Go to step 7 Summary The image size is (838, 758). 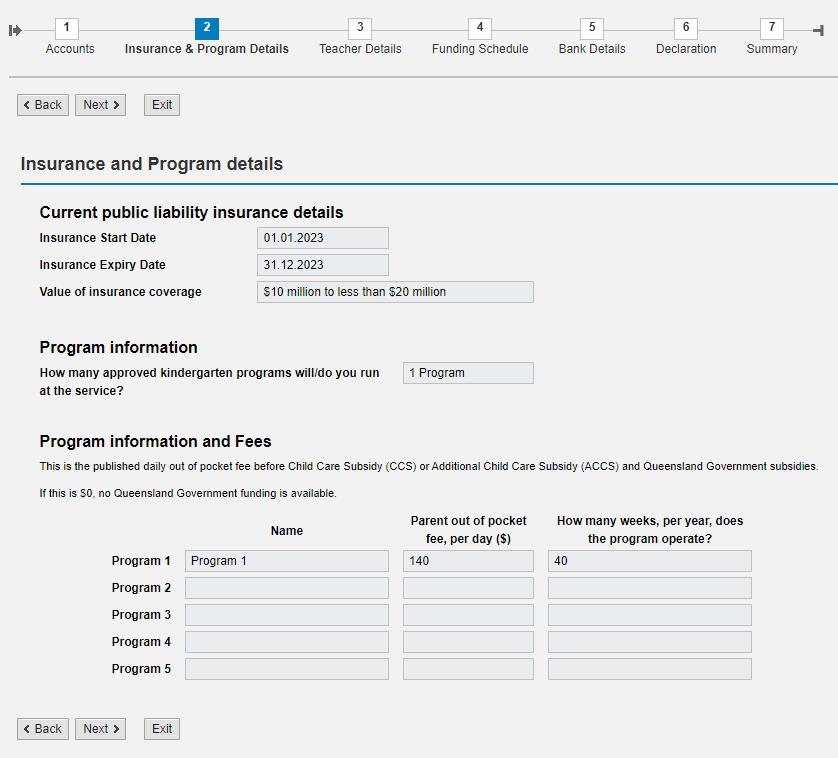(x=772, y=29)
